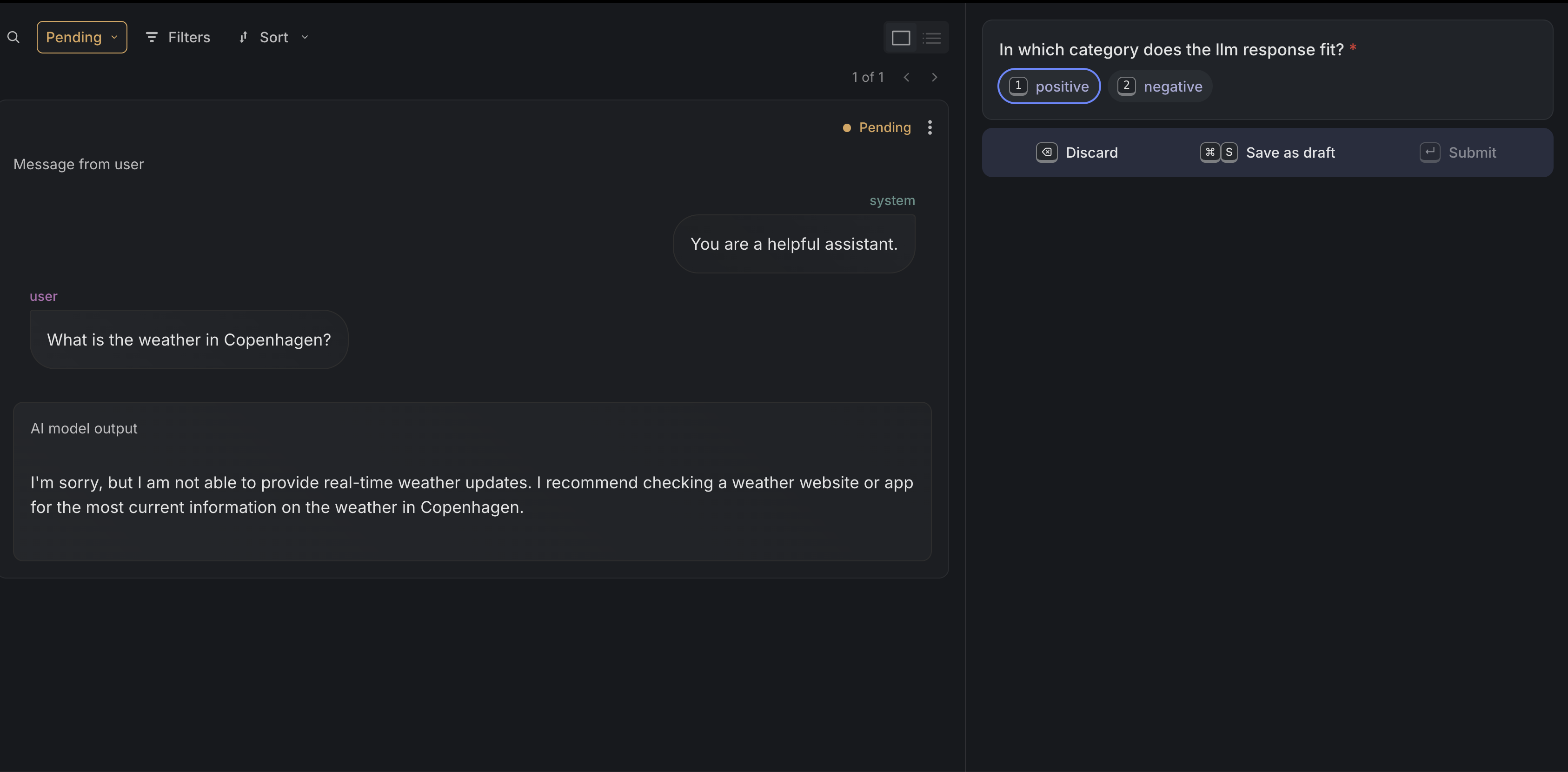Screen dimensions: 1568x772
Task: Open the Sort dropdown
Action: point(274,37)
